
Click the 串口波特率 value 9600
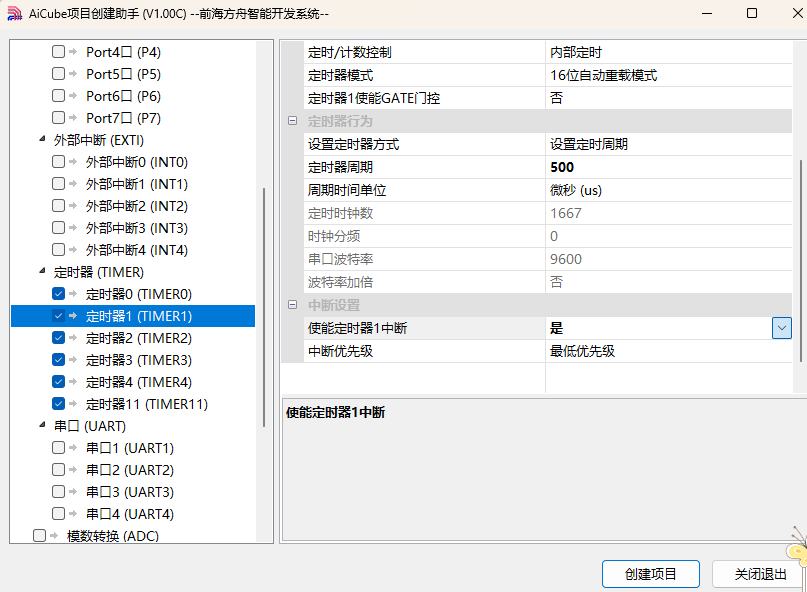669,259
